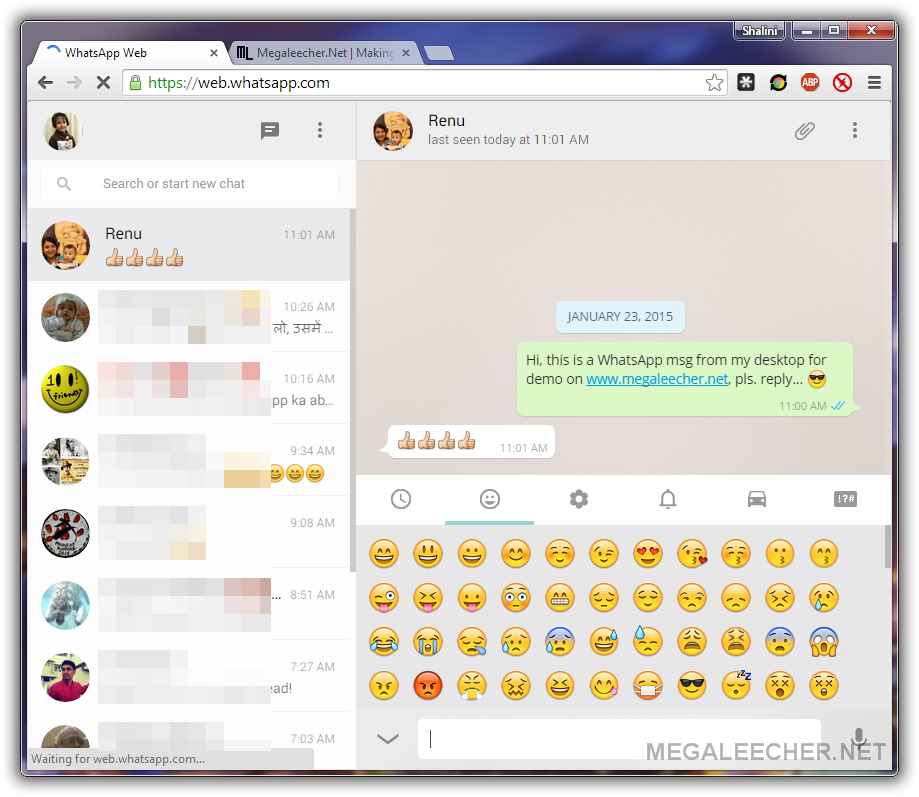Click the black asterisk extension icon

pos(746,83)
